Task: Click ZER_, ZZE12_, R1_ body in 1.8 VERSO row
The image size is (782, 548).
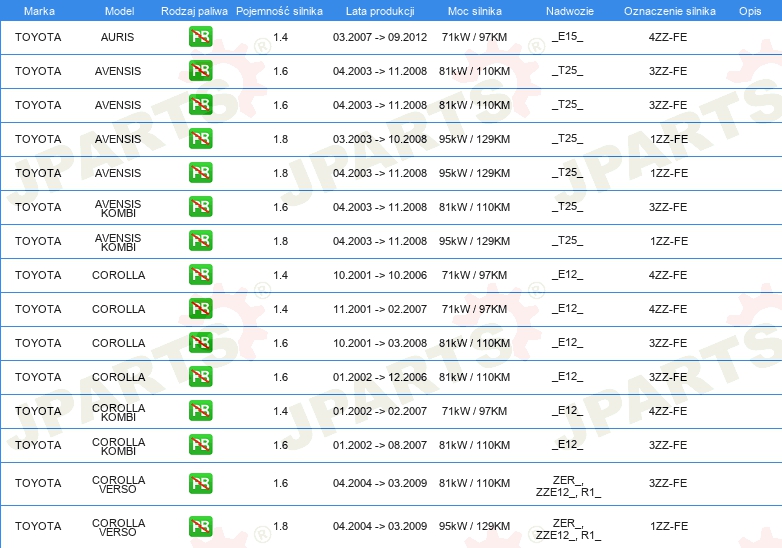Action: point(568,529)
